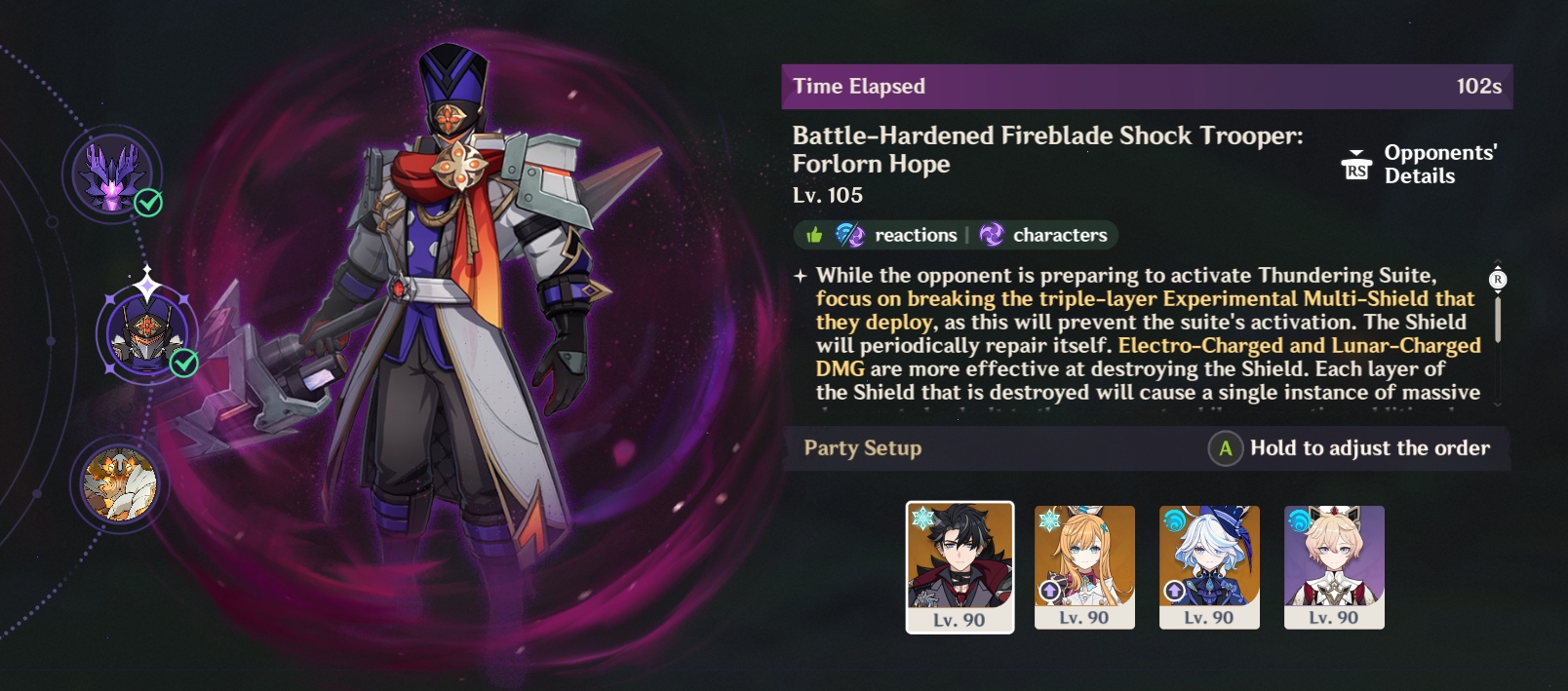Image resolution: width=1568 pixels, height=691 pixels.
Task: Click the Time Elapsed header bar
Action: coord(1147,87)
